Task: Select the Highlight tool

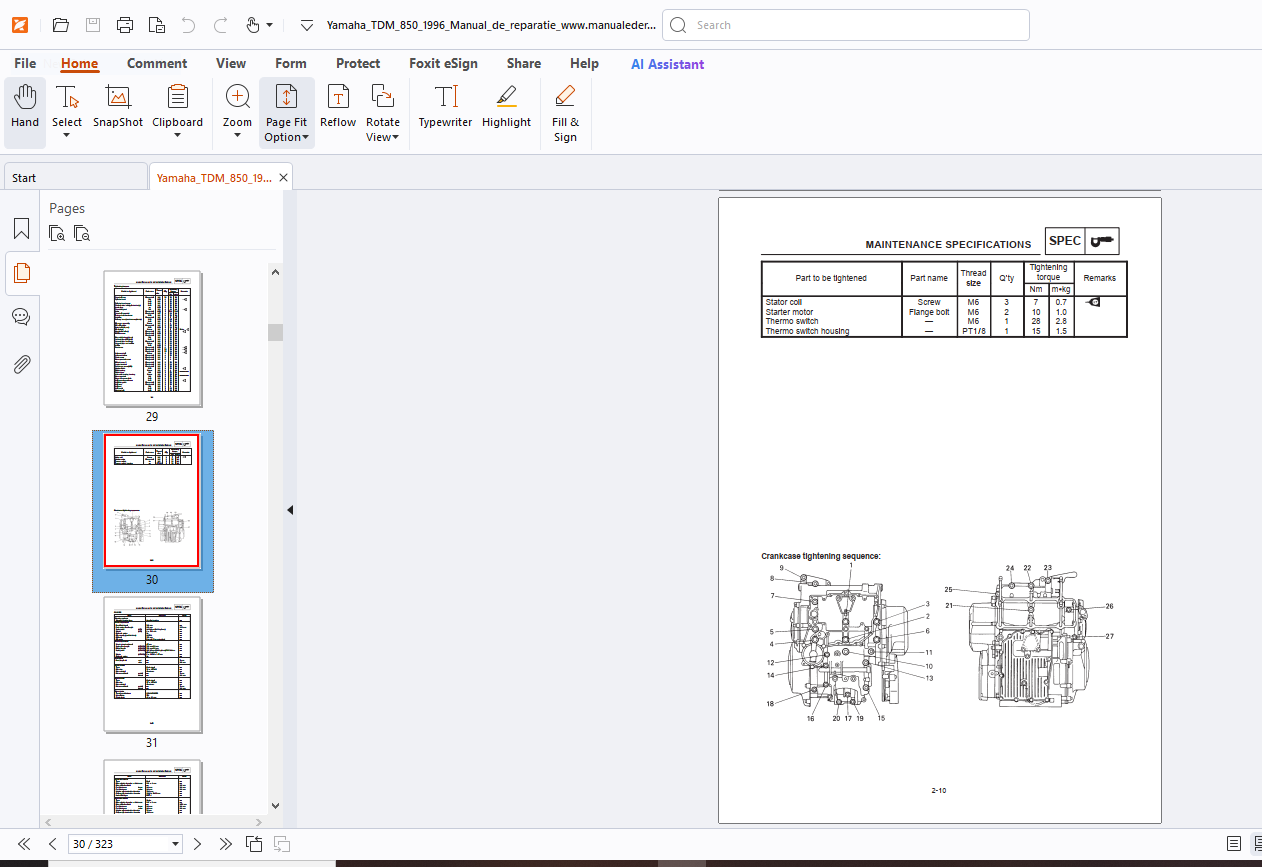Action: [506, 106]
